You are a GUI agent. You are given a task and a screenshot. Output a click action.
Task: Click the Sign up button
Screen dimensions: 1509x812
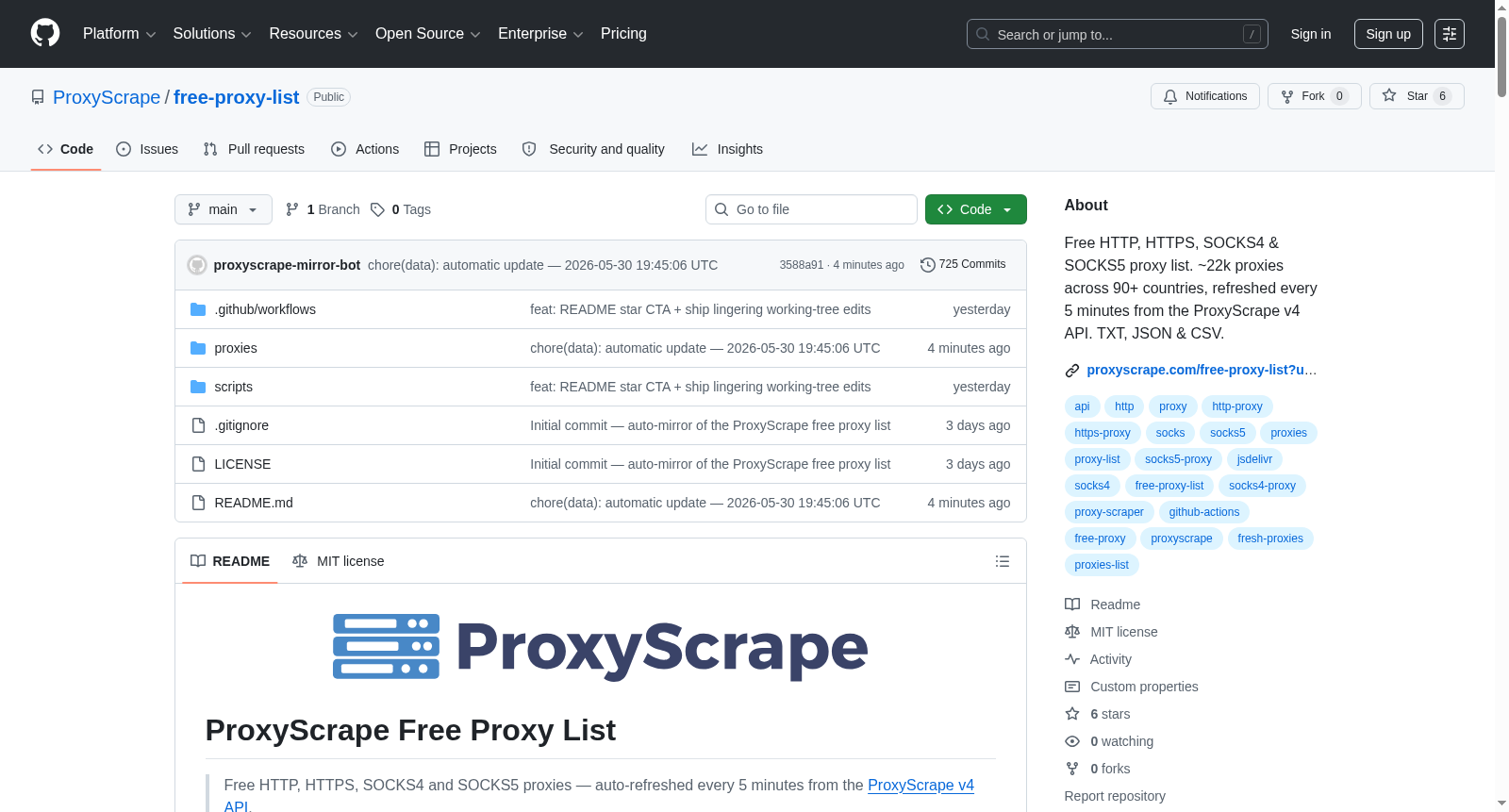tap(1388, 34)
